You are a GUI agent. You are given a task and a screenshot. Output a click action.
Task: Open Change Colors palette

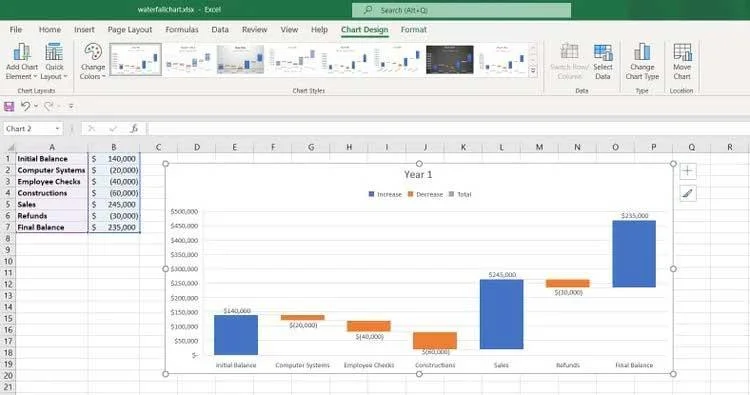tap(93, 62)
